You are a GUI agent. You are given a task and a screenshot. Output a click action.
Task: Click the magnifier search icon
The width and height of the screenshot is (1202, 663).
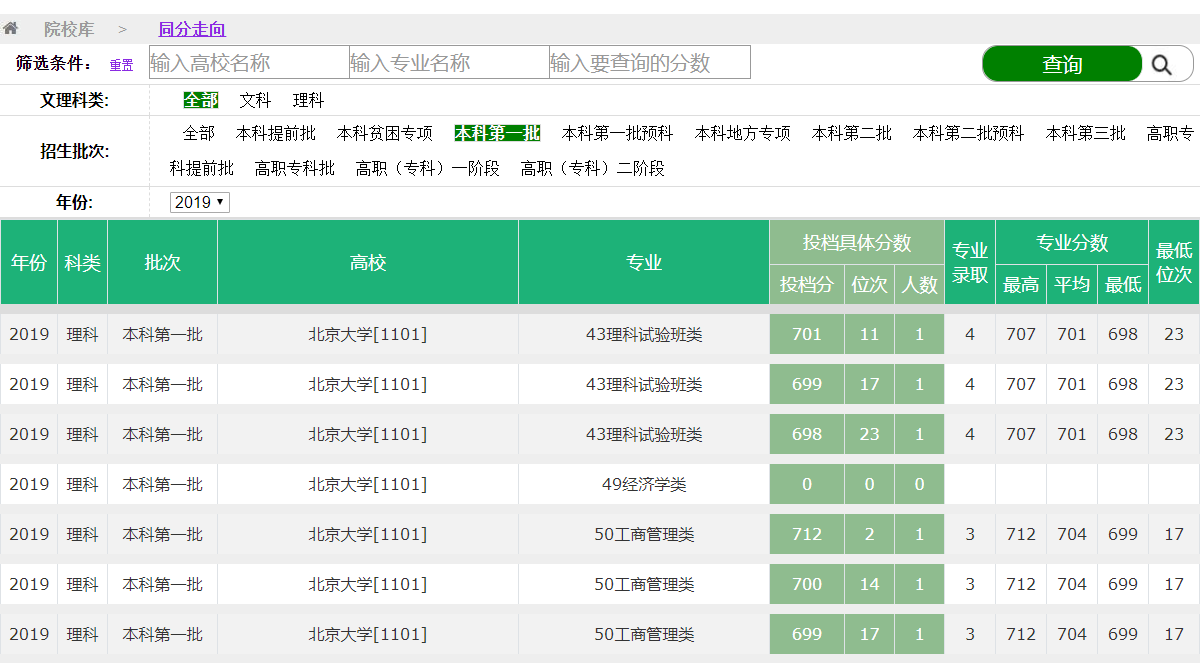[x=1161, y=65]
